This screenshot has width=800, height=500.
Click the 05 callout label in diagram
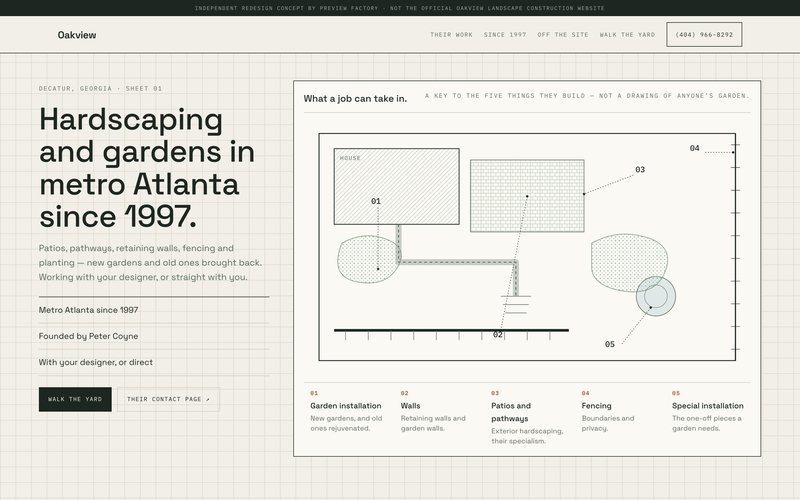[610, 344]
